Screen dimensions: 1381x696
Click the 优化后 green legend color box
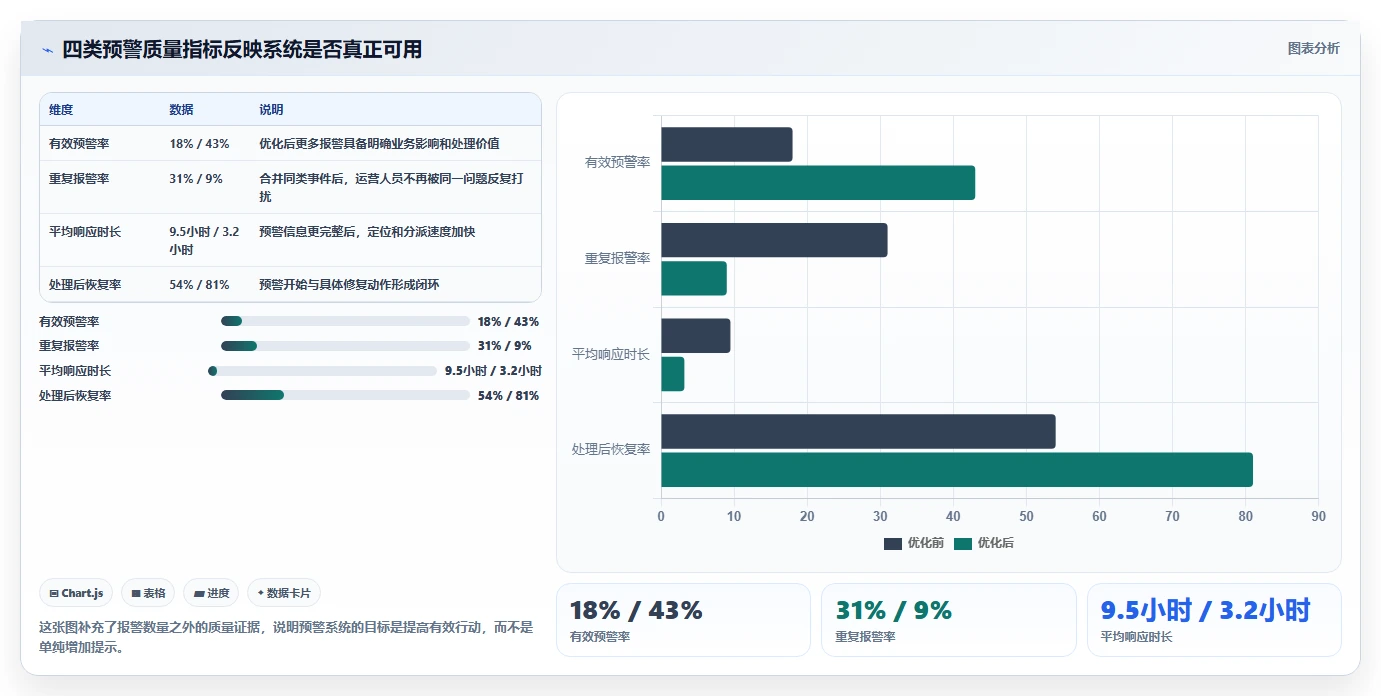click(963, 544)
